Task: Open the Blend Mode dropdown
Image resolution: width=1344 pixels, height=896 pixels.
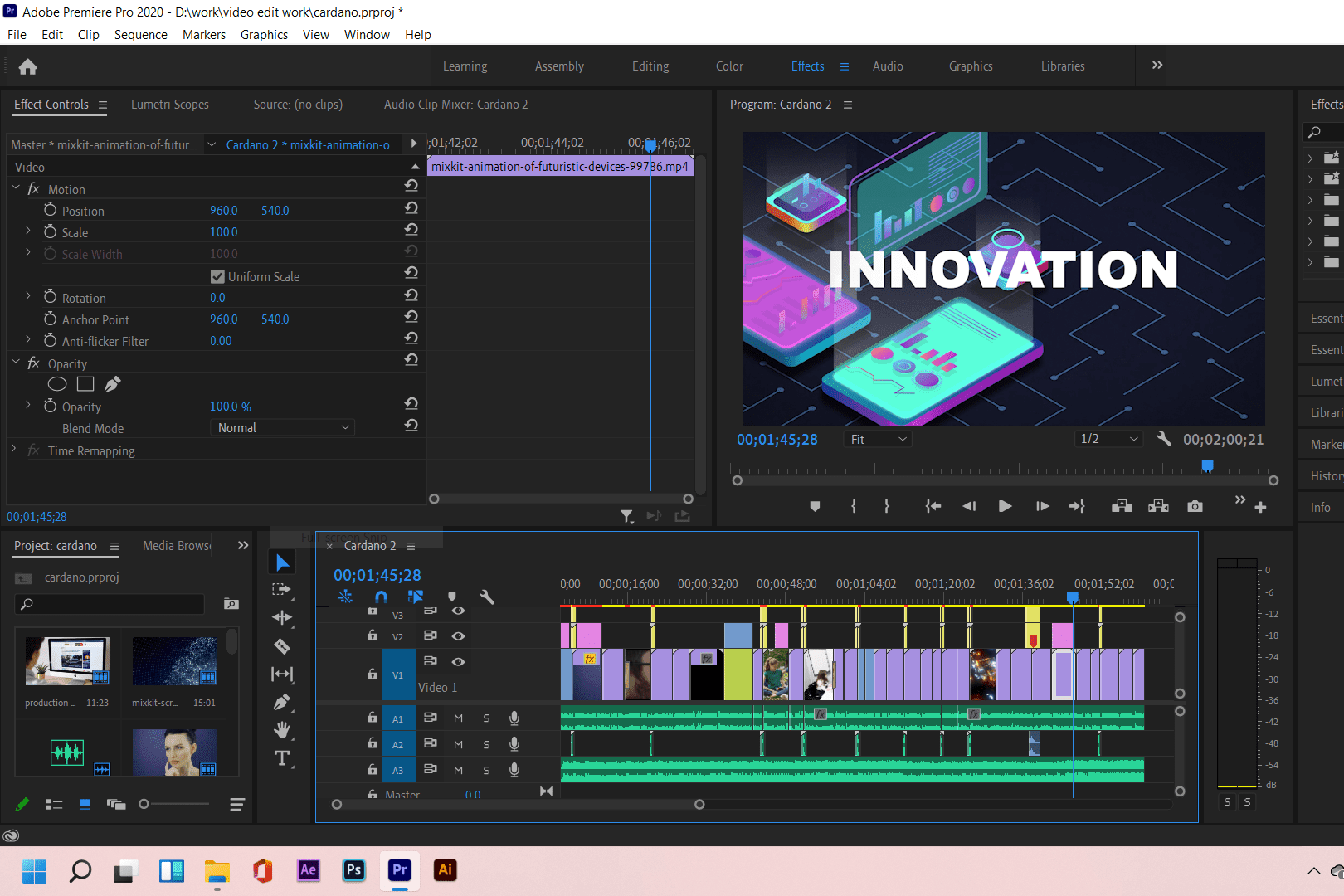Action: tap(283, 428)
